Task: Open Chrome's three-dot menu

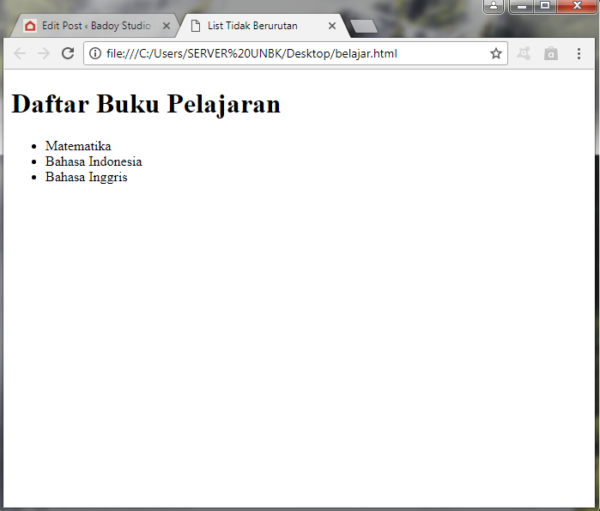Action: (578, 53)
